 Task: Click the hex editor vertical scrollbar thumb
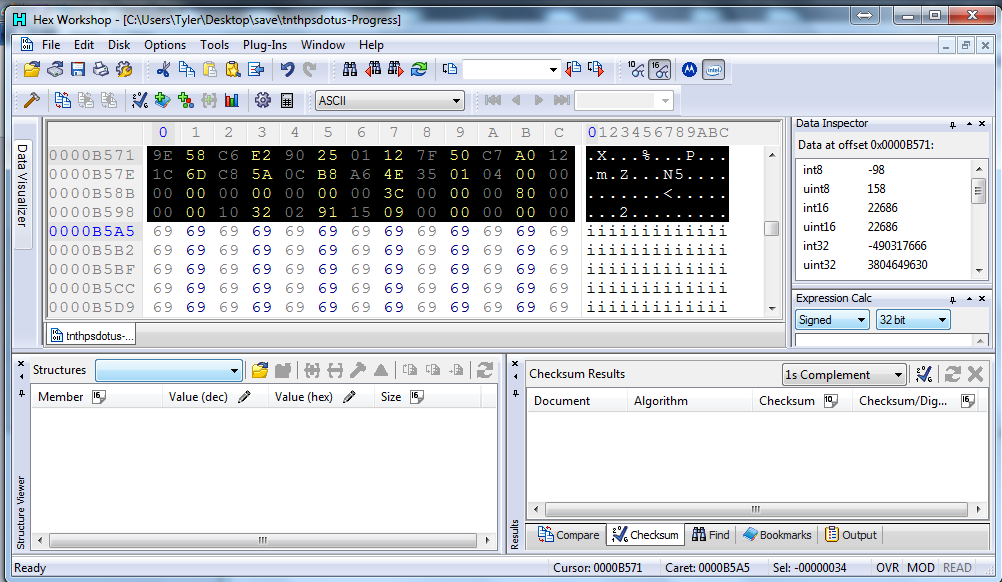coord(771,228)
